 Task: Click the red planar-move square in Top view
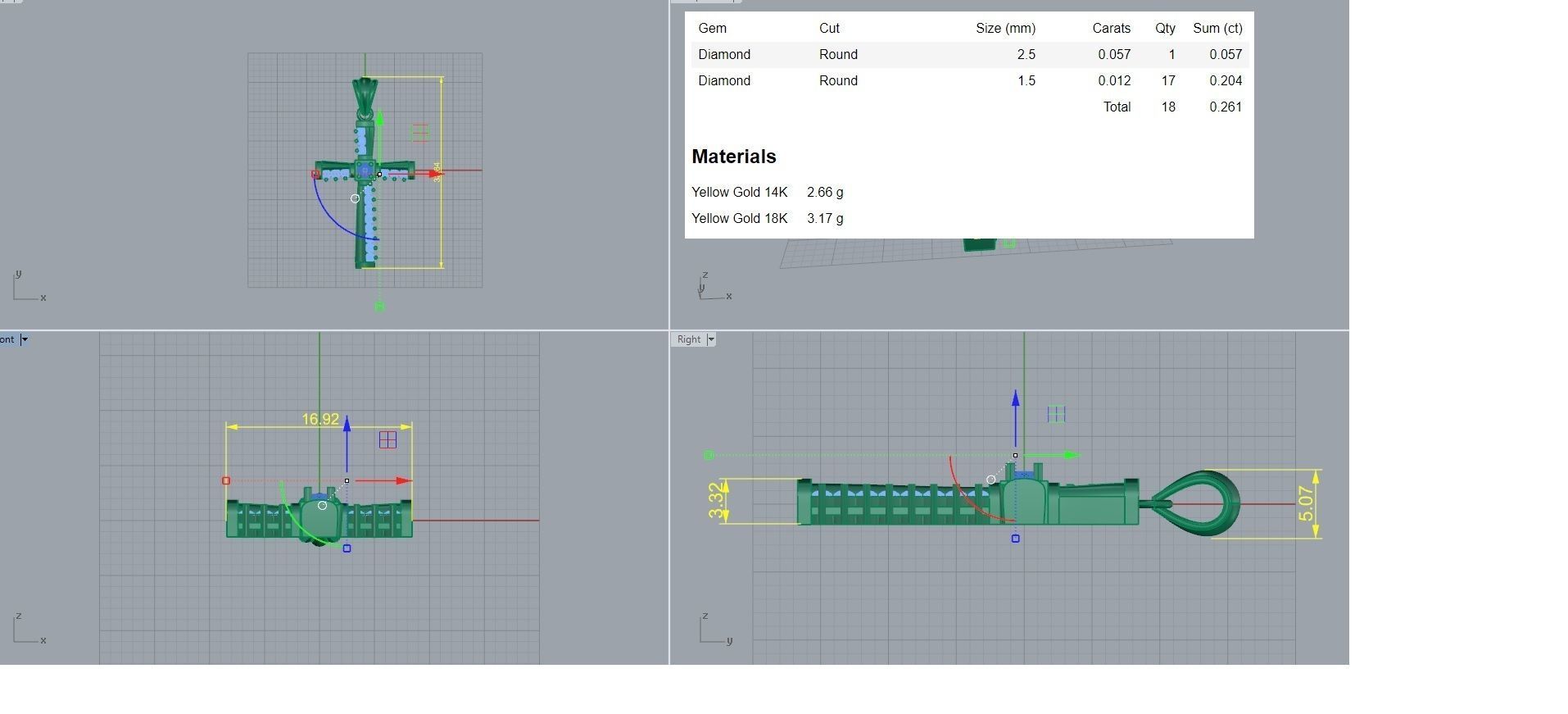(x=419, y=132)
